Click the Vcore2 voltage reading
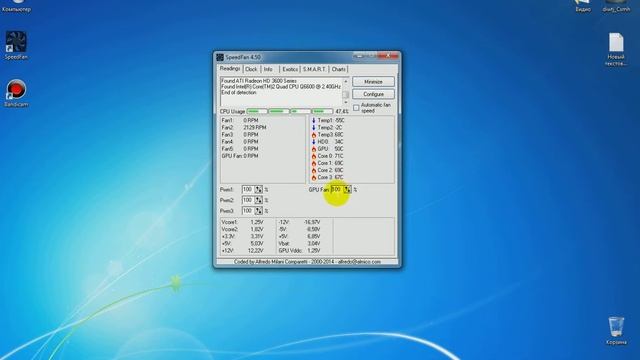Screen dimensions: 640x360 coord(242,229)
